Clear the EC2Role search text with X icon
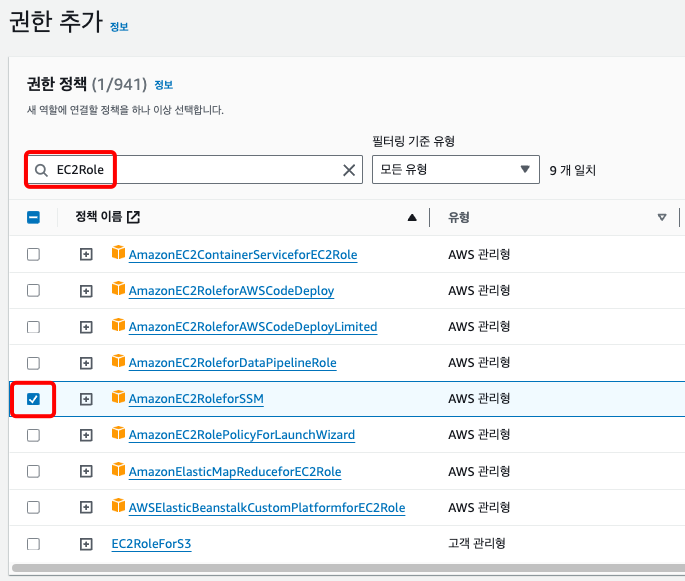The image size is (685, 581). [349, 170]
